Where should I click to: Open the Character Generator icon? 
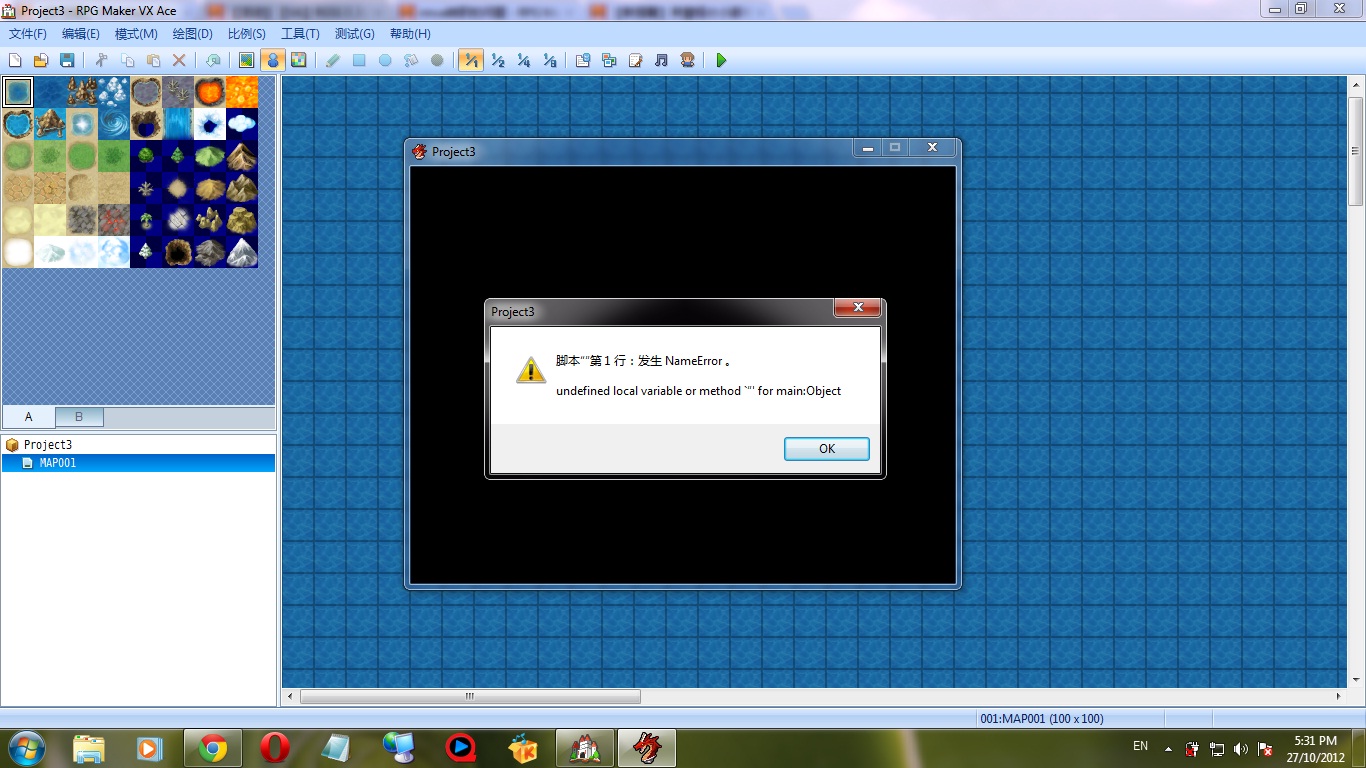[687, 60]
